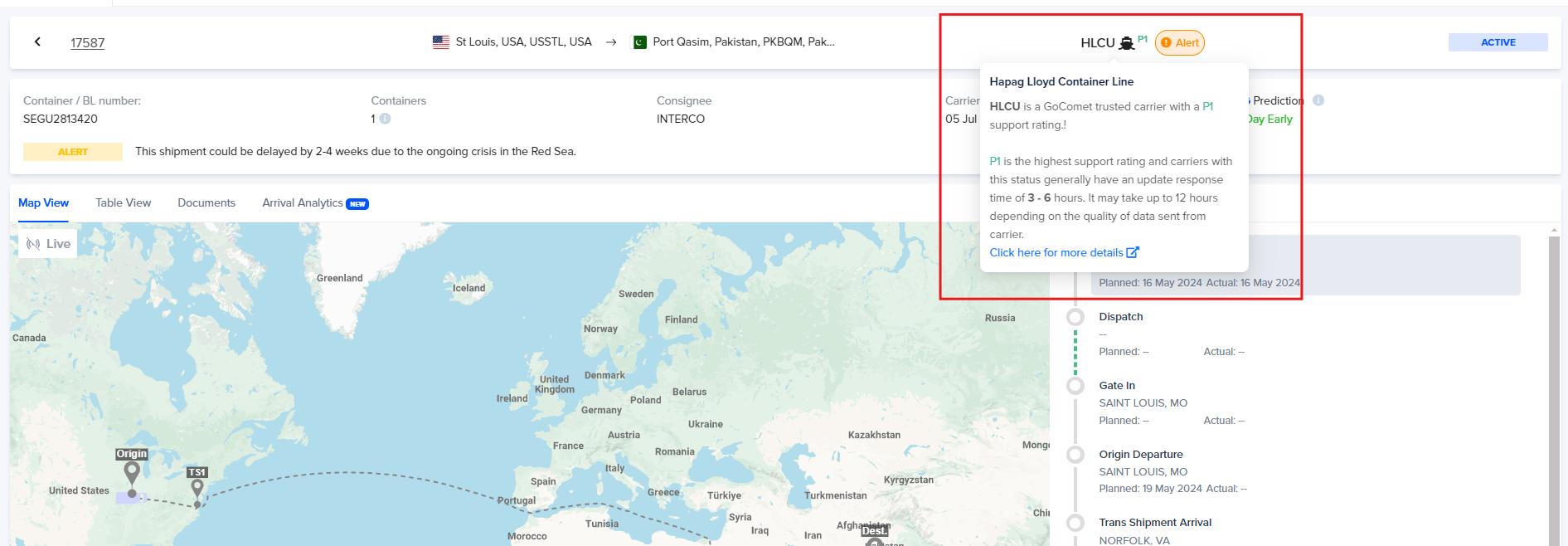Click the Trans Shipment Arrival milestone circle
The height and width of the screenshot is (546, 1568).
pyautogui.click(x=1075, y=523)
